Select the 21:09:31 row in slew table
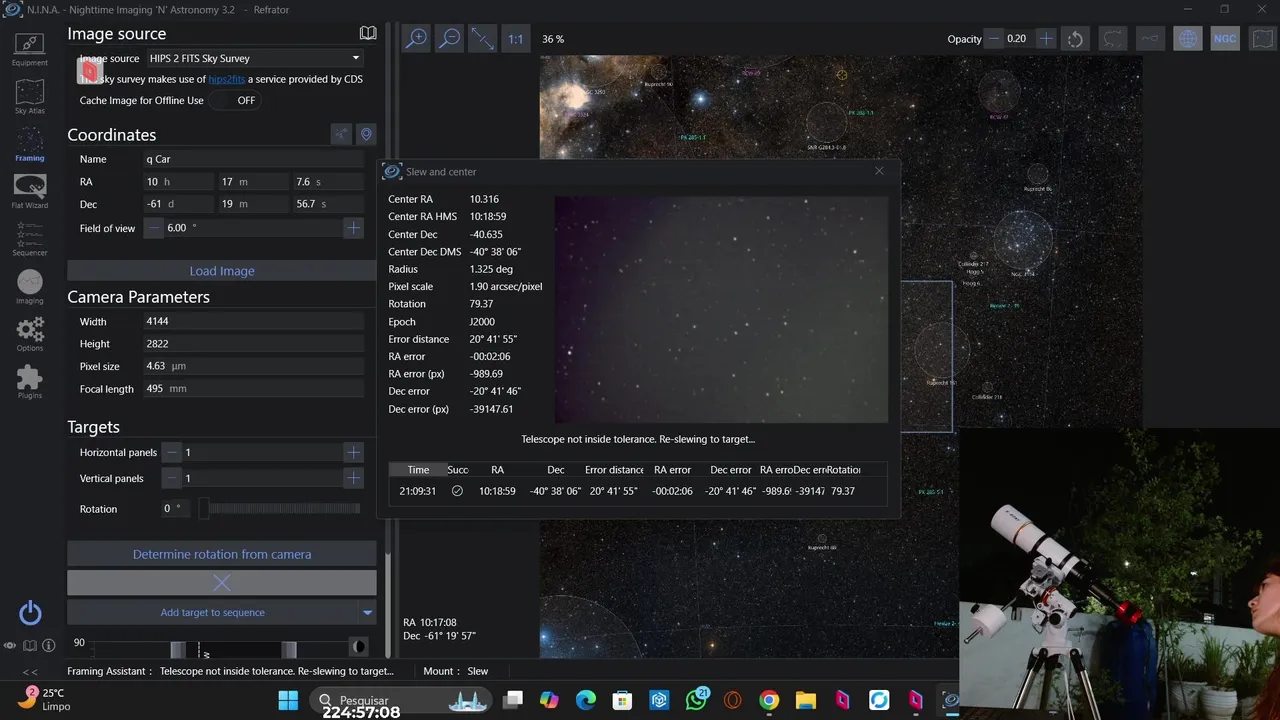1280x720 pixels. click(637, 491)
